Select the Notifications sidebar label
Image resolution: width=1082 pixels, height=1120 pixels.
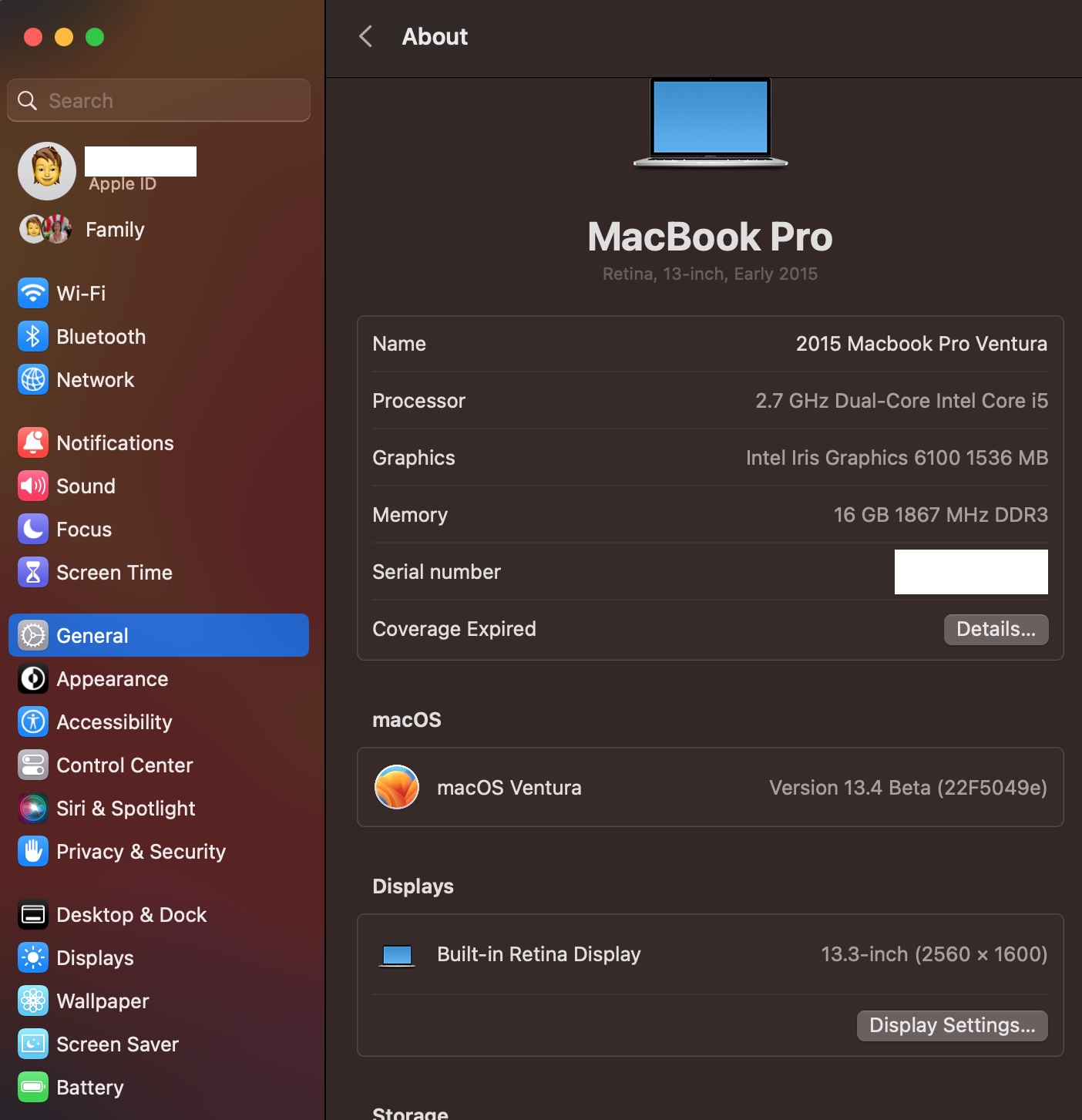pyautogui.click(x=115, y=443)
